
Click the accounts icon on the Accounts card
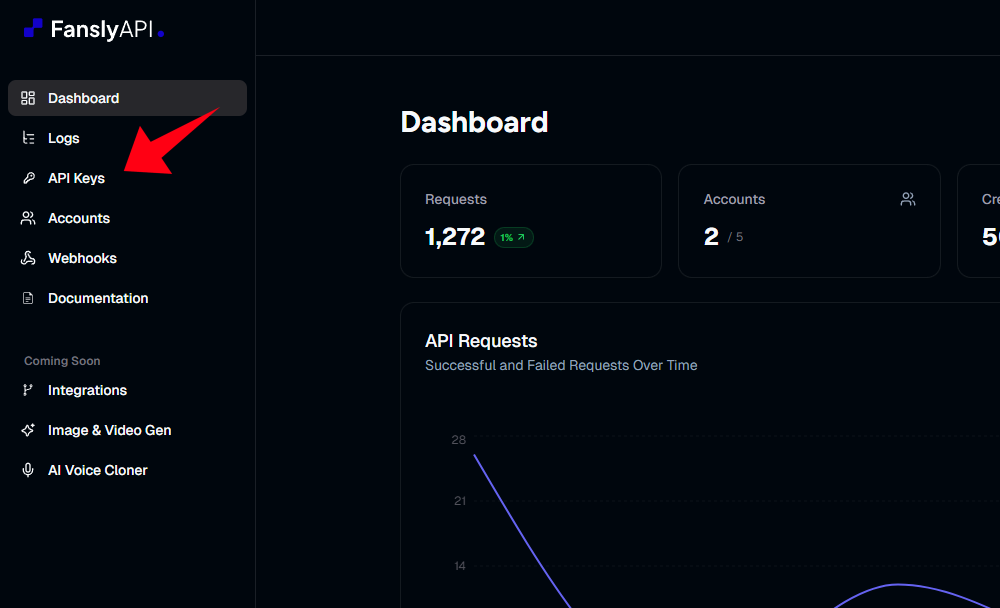[x=908, y=198]
